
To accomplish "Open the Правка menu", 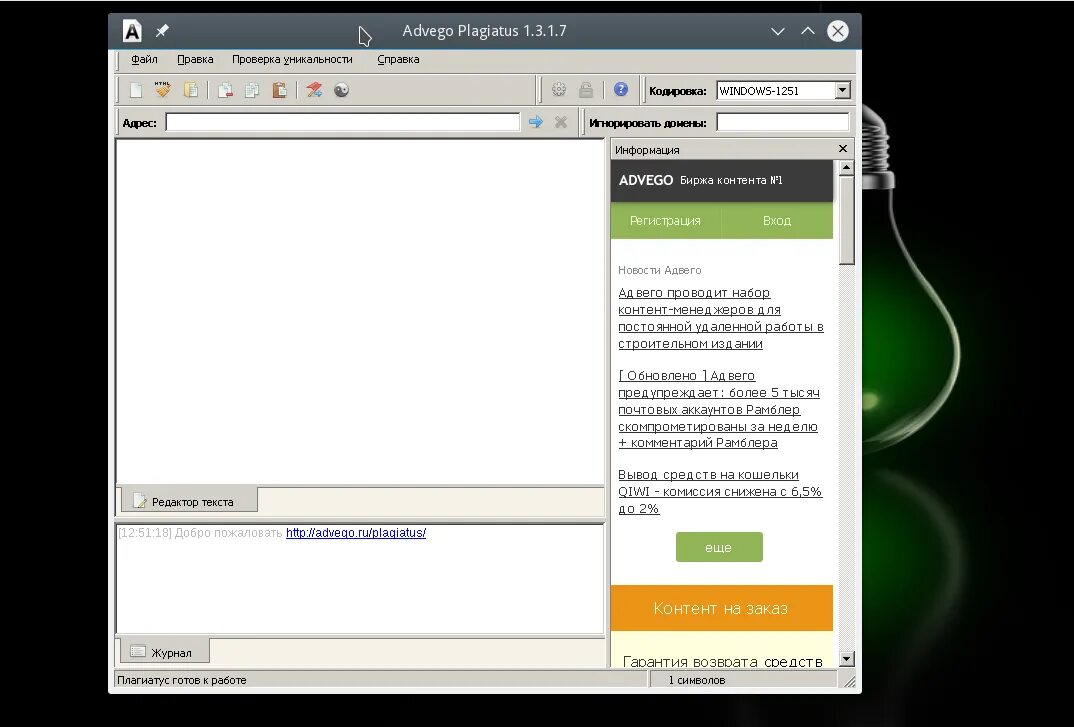I will click(195, 60).
